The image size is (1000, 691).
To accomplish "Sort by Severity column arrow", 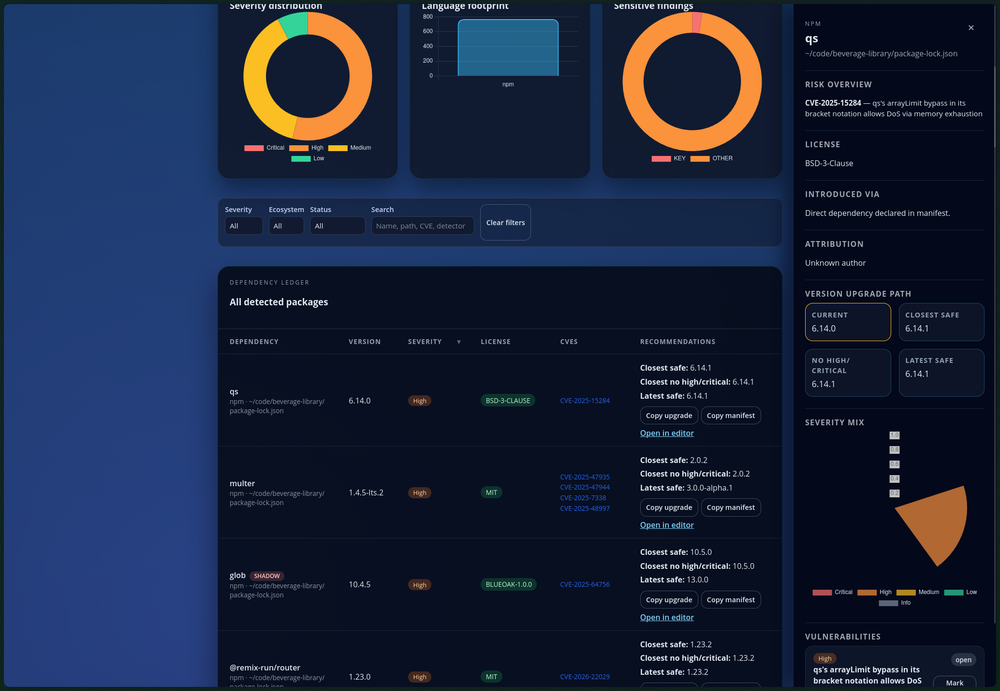I will [x=459, y=342].
